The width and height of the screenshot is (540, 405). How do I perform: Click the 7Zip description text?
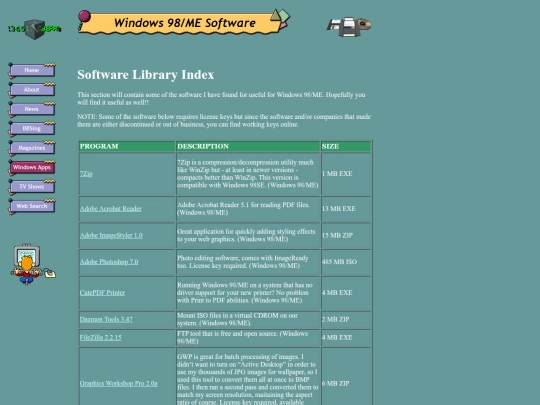click(x=248, y=174)
